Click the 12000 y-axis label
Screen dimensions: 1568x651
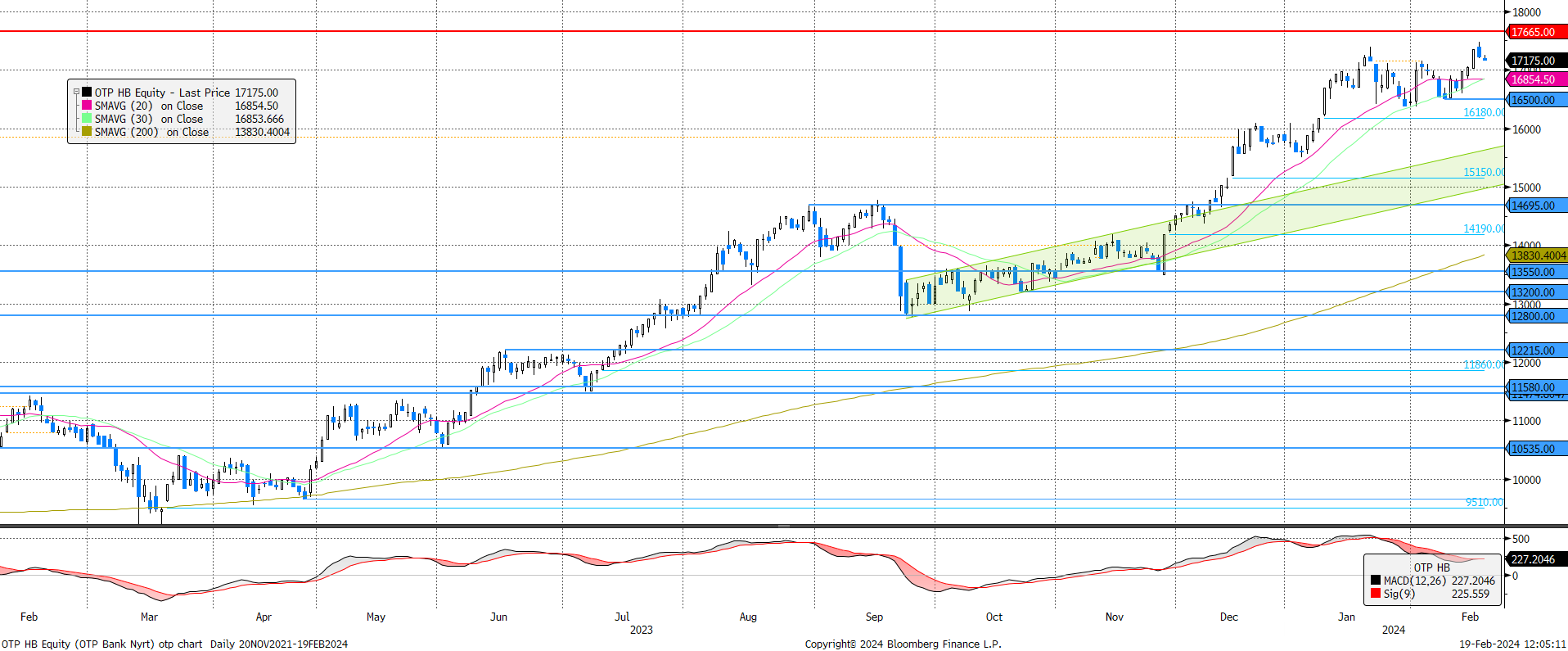pos(1526,363)
